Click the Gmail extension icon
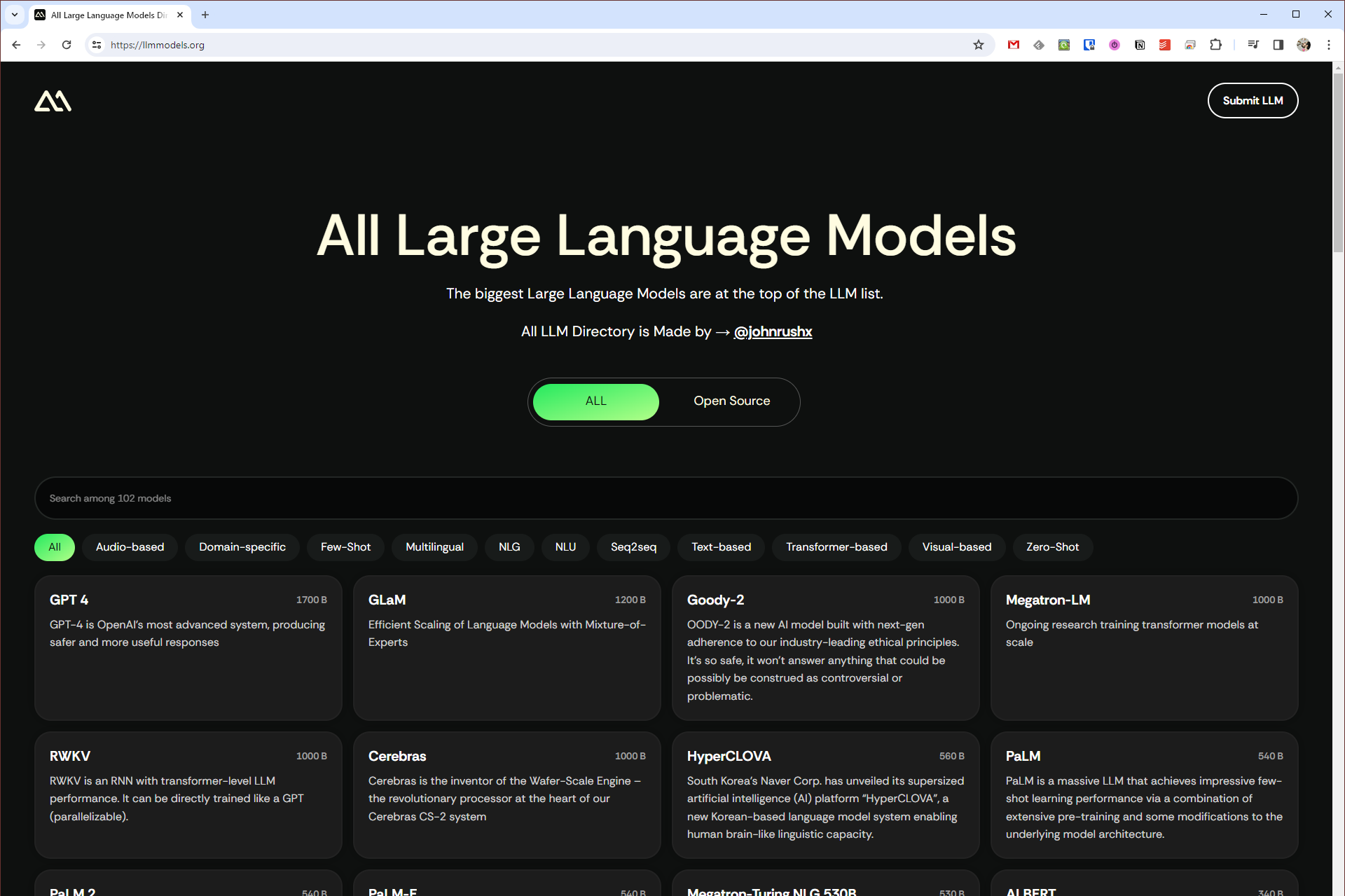The image size is (1345, 896). (x=1013, y=45)
